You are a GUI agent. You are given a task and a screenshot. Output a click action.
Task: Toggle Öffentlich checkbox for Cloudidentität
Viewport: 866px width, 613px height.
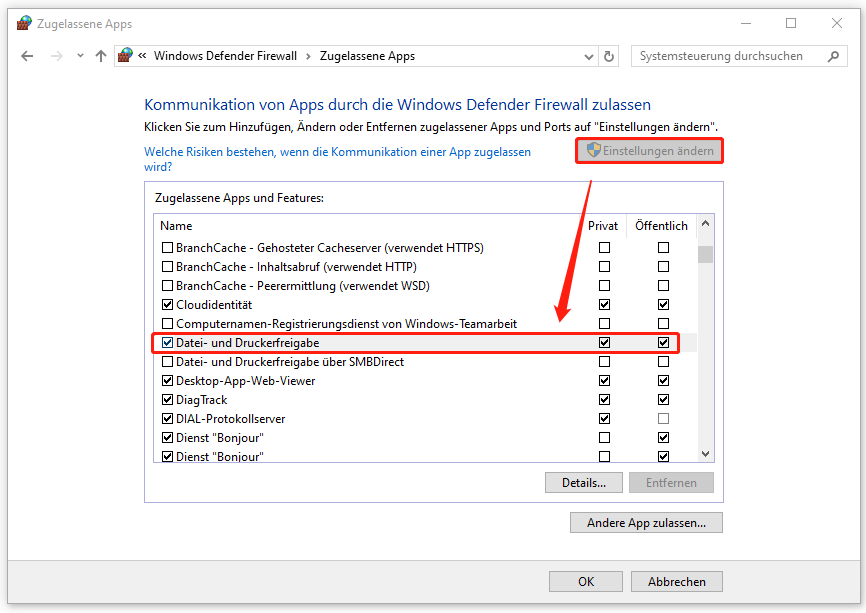point(663,304)
